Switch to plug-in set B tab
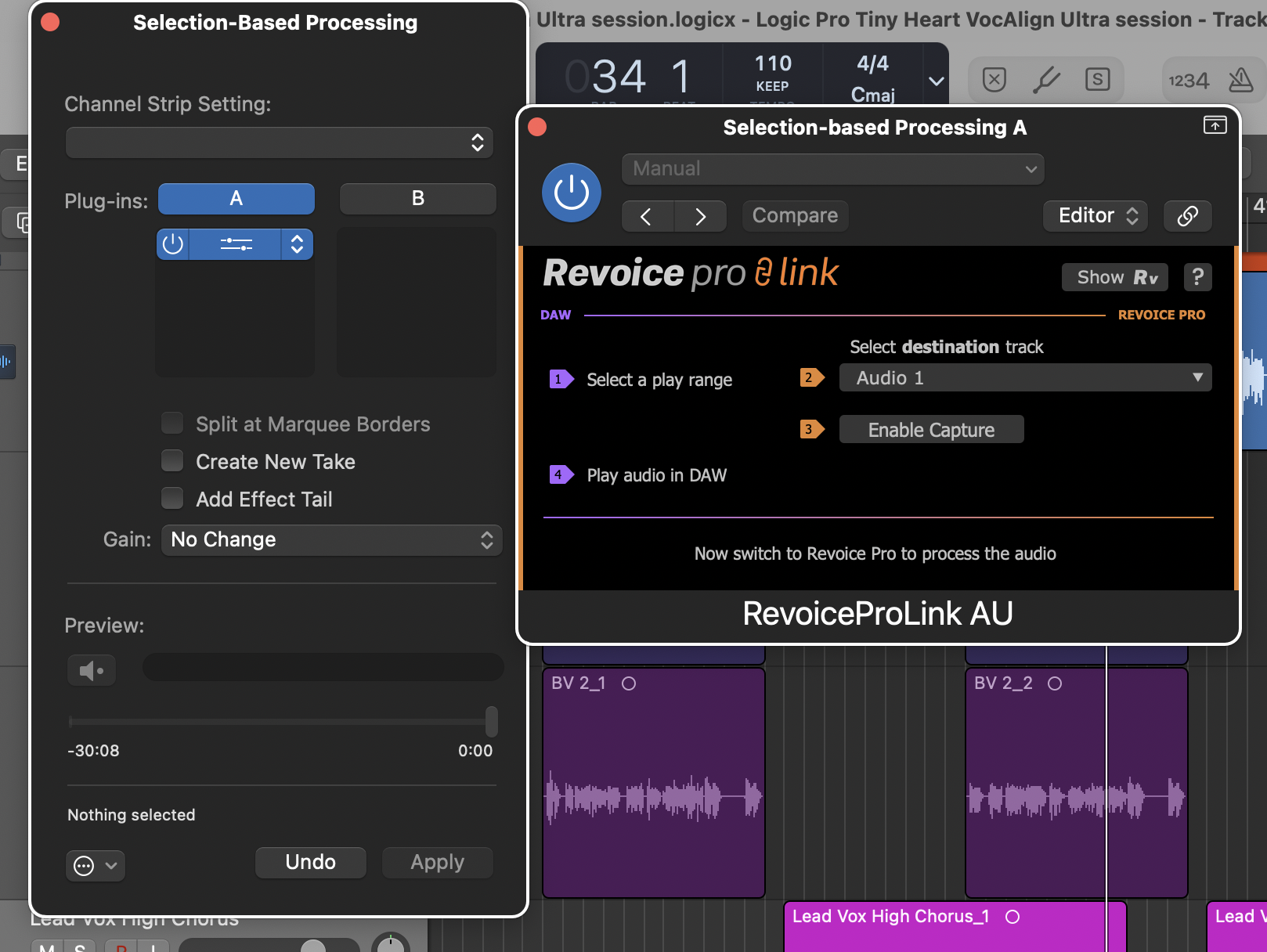 417,199
